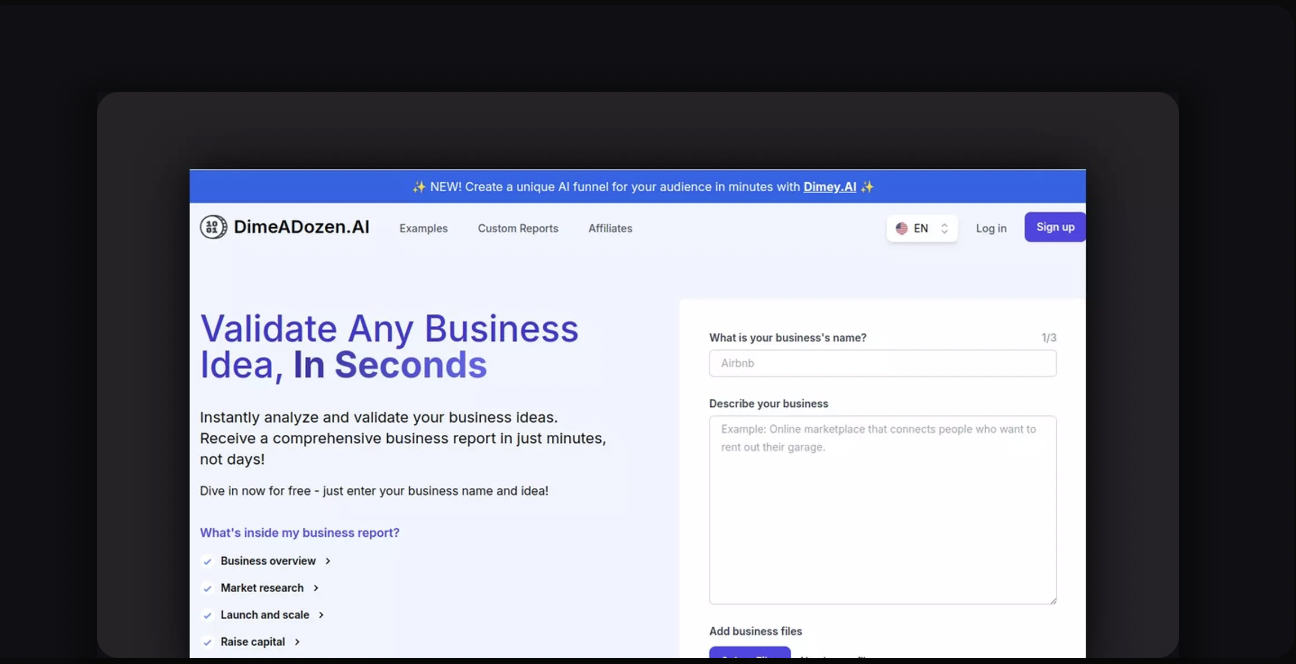
Task: Focus the Describe your business textarea
Action: click(x=883, y=510)
